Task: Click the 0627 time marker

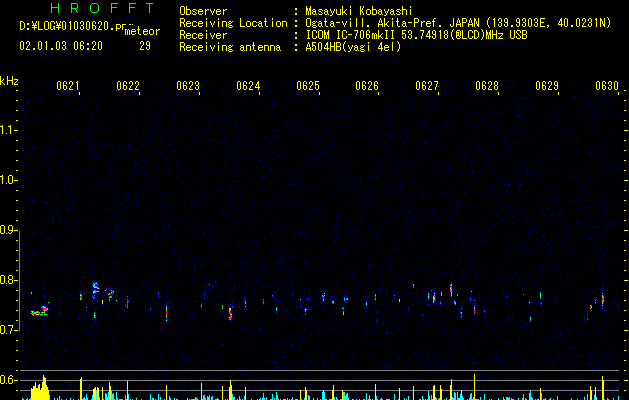Action: point(427,86)
